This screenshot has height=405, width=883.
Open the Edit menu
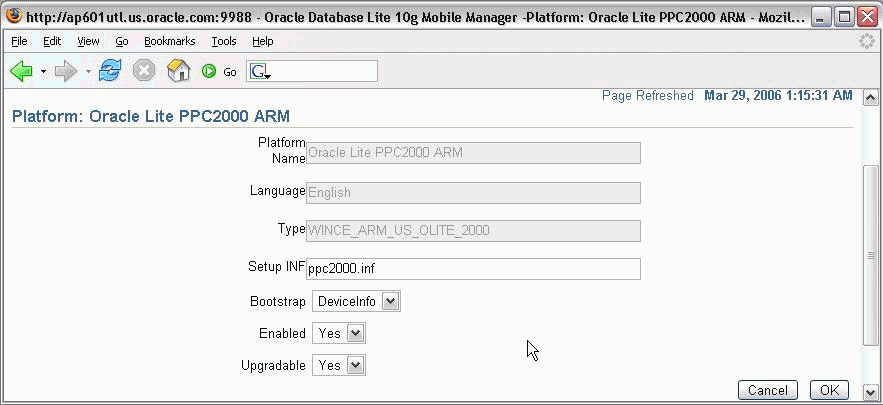(52, 41)
